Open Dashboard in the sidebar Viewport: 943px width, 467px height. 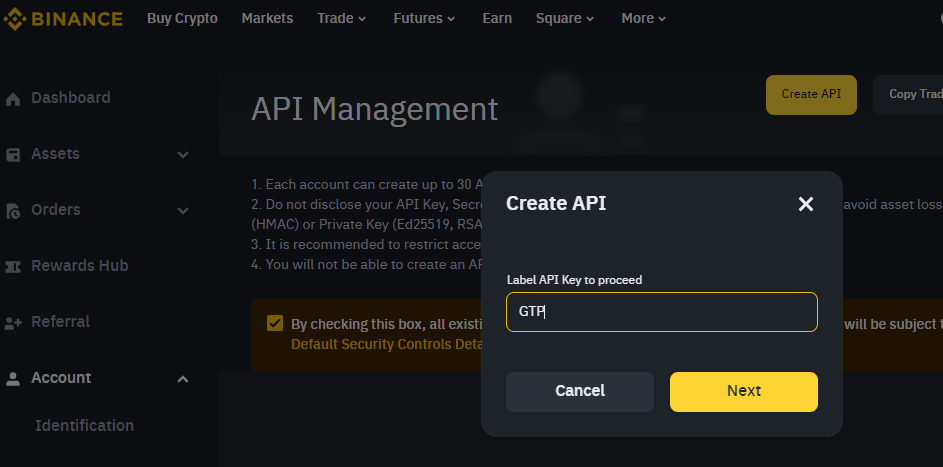(70, 98)
